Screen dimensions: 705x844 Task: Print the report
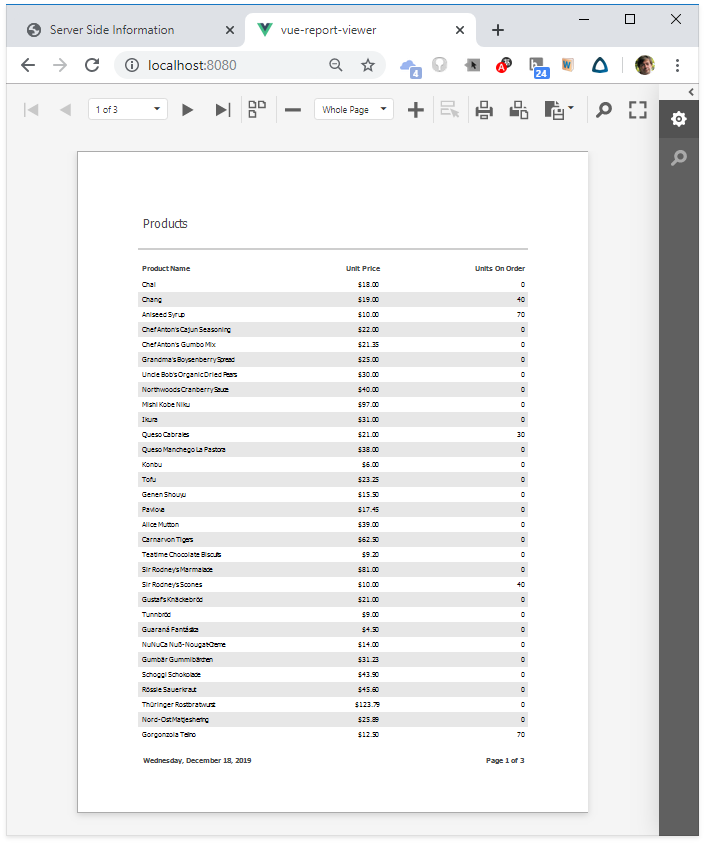484,110
